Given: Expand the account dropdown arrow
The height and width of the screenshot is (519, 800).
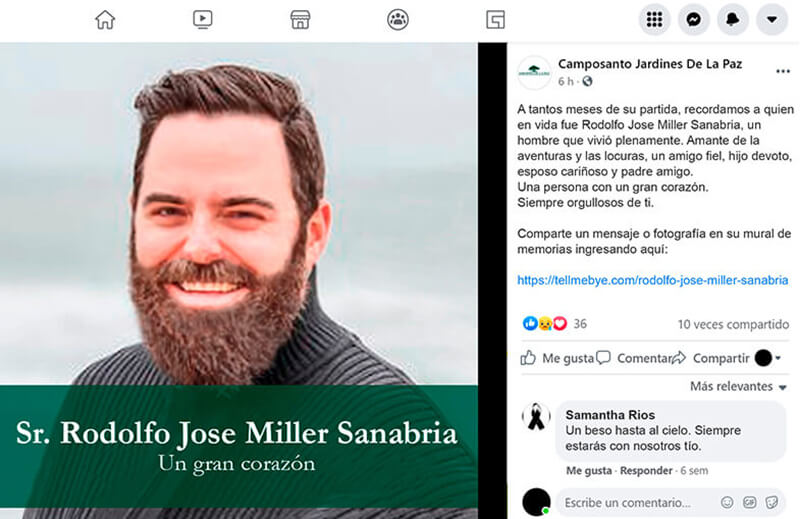Looking at the screenshot, I should [x=772, y=20].
